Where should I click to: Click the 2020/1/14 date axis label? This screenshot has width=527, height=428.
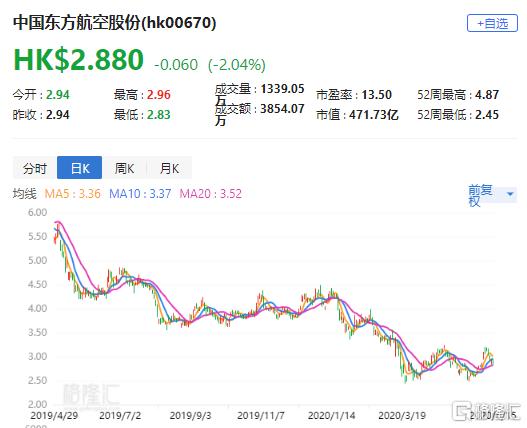point(331,416)
